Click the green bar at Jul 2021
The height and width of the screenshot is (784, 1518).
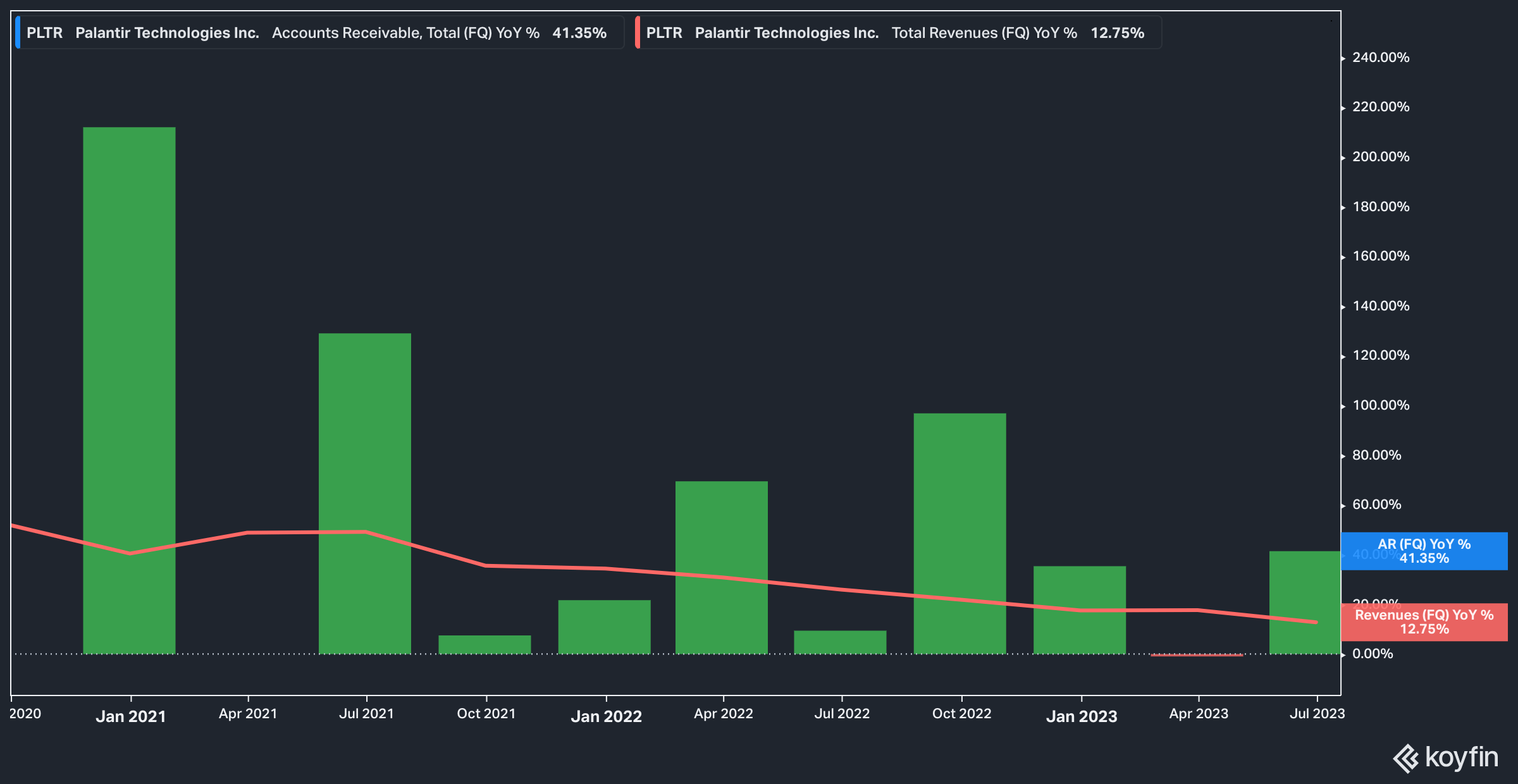tap(365, 494)
